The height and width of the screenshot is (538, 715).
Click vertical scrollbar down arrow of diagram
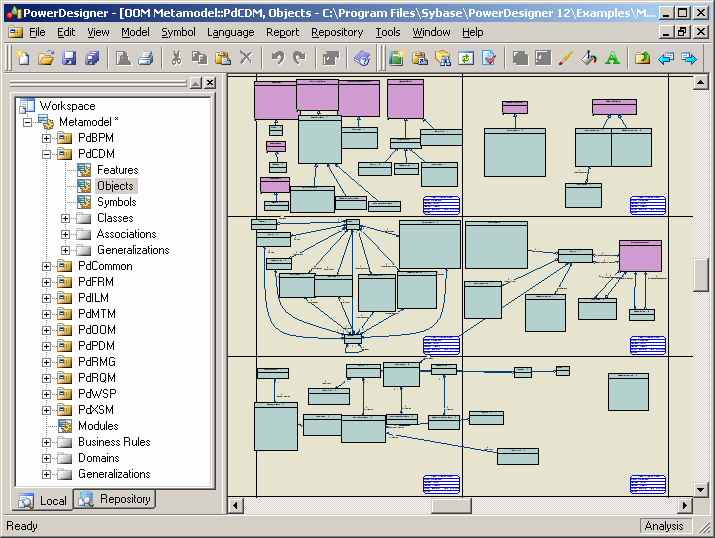point(700,490)
